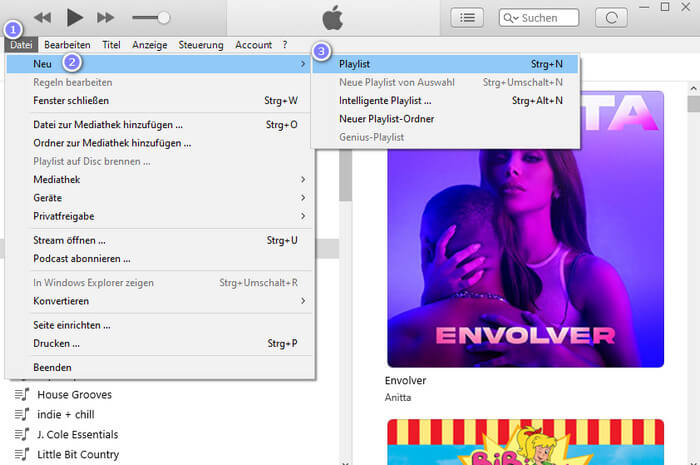Click the indie + chill playlist icon
Viewport: 700px width, 465px height.
pyautogui.click(x=20, y=415)
